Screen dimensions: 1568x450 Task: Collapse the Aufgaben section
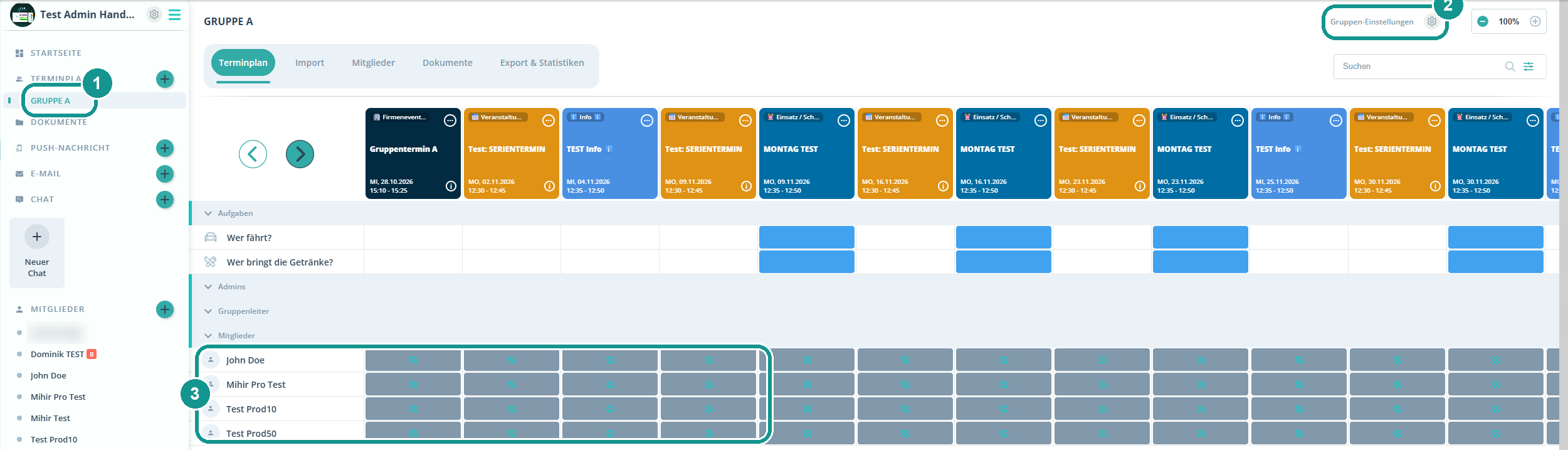[208, 213]
